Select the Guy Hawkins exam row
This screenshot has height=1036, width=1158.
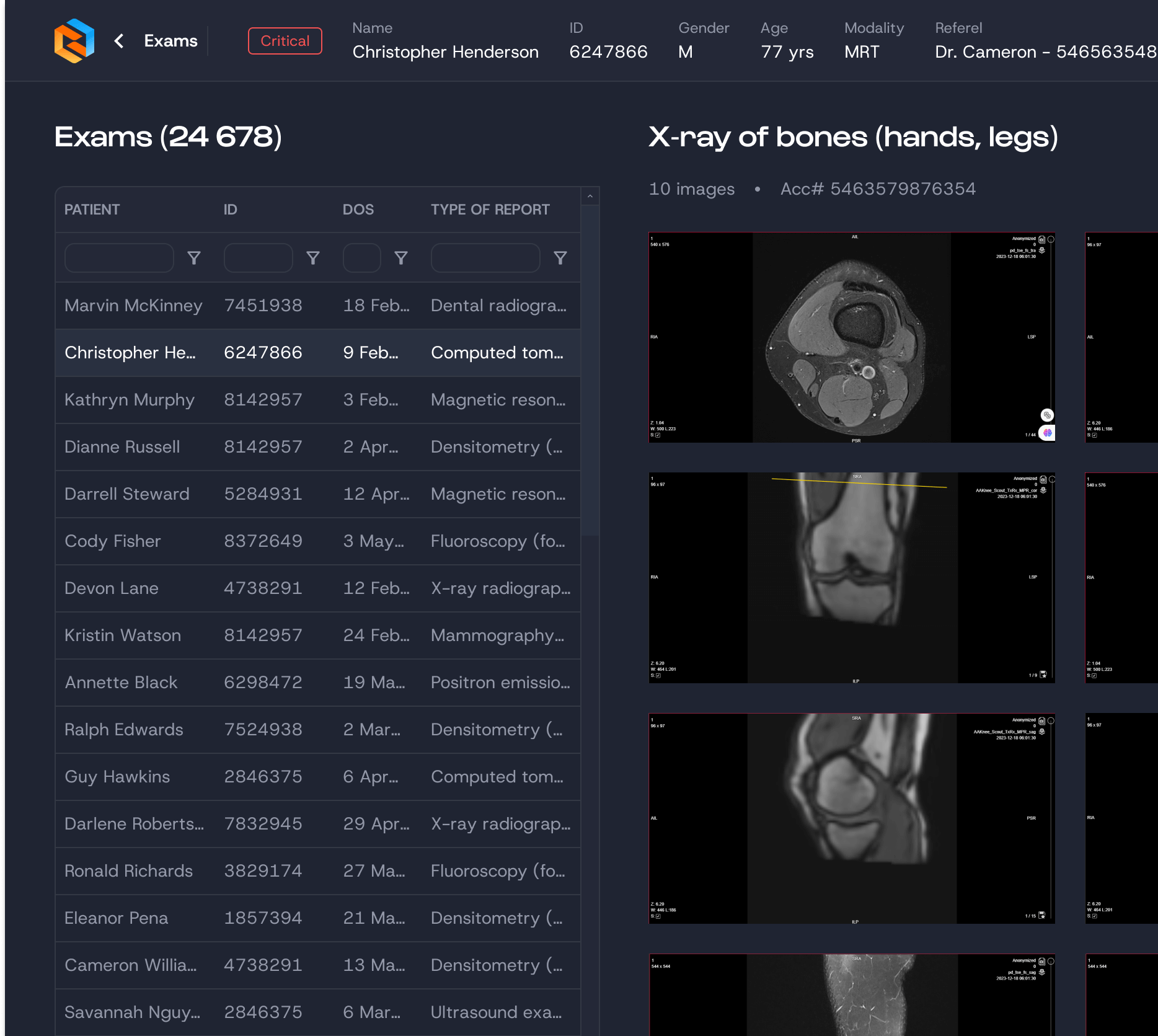(317, 777)
